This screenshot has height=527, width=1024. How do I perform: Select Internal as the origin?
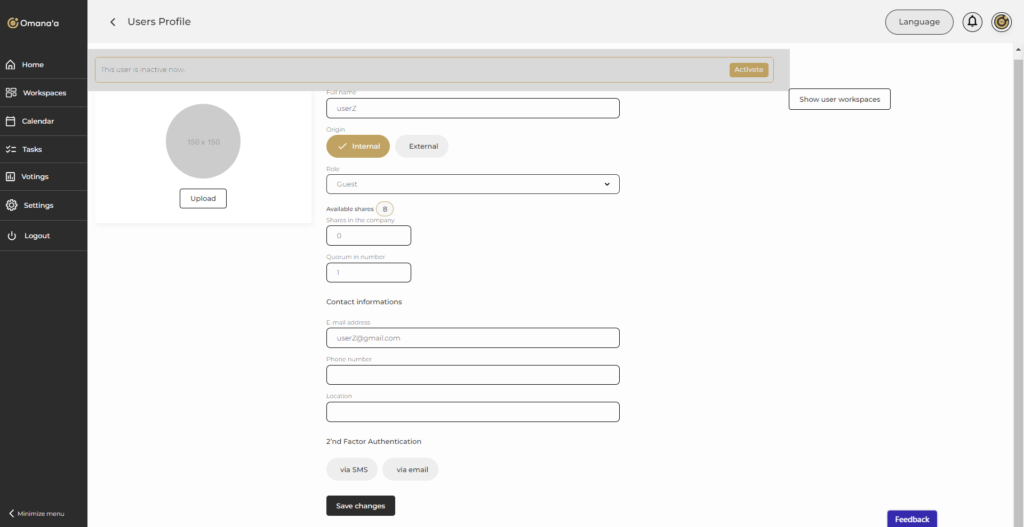click(358, 146)
